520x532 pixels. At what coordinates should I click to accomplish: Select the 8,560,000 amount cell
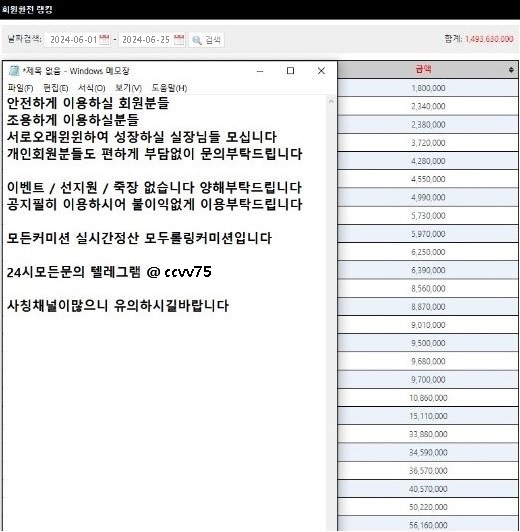coord(428,289)
